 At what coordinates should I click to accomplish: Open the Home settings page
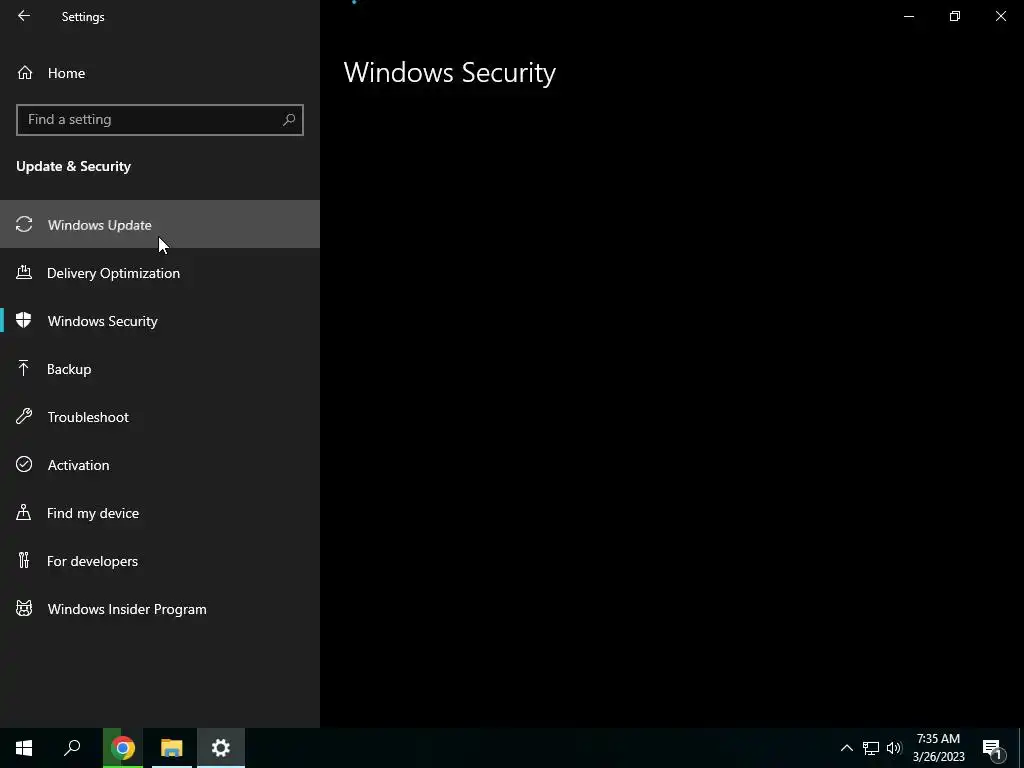160,73
